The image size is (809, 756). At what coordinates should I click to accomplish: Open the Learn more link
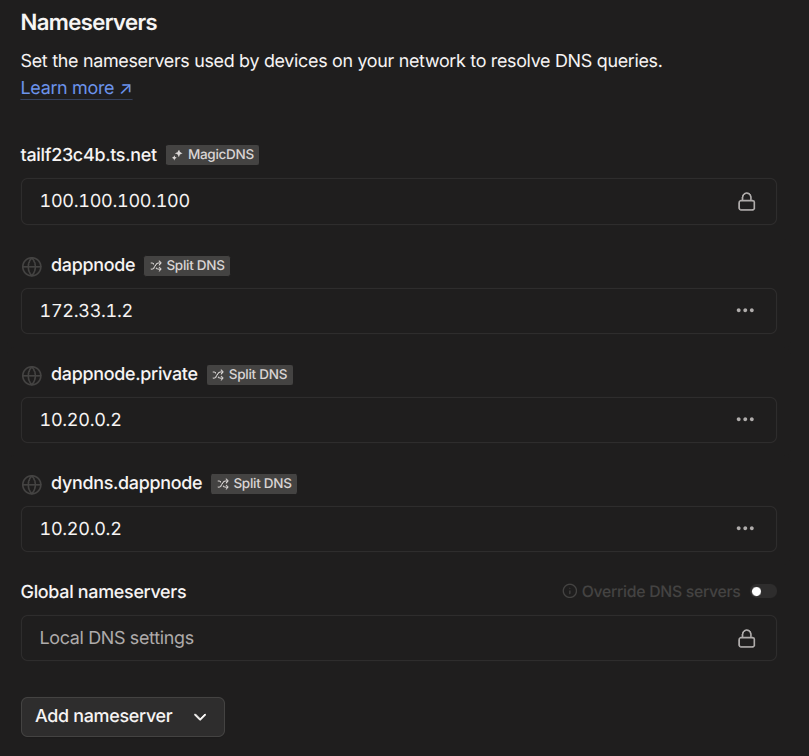[x=76, y=88]
